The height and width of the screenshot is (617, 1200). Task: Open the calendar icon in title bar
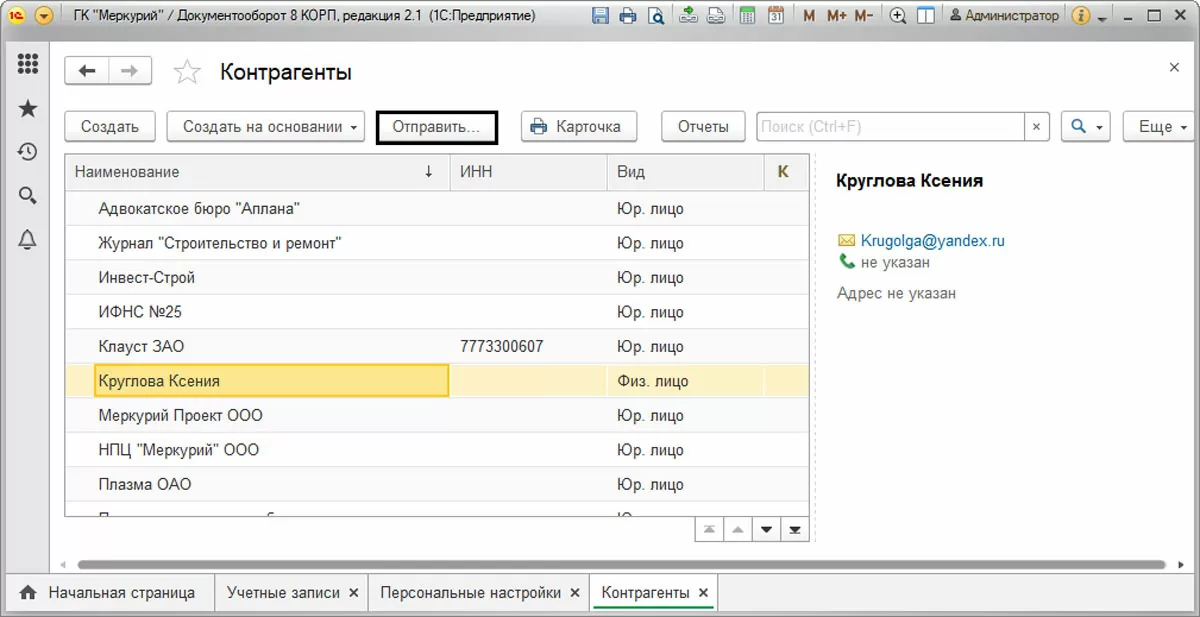point(776,16)
